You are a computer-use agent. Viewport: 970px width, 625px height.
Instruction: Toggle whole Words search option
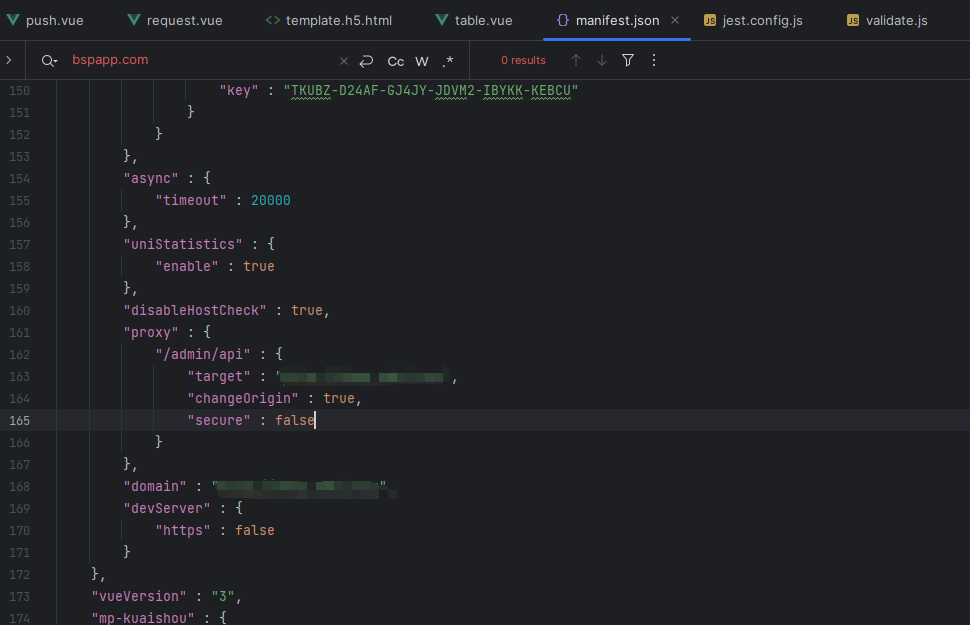pos(422,61)
